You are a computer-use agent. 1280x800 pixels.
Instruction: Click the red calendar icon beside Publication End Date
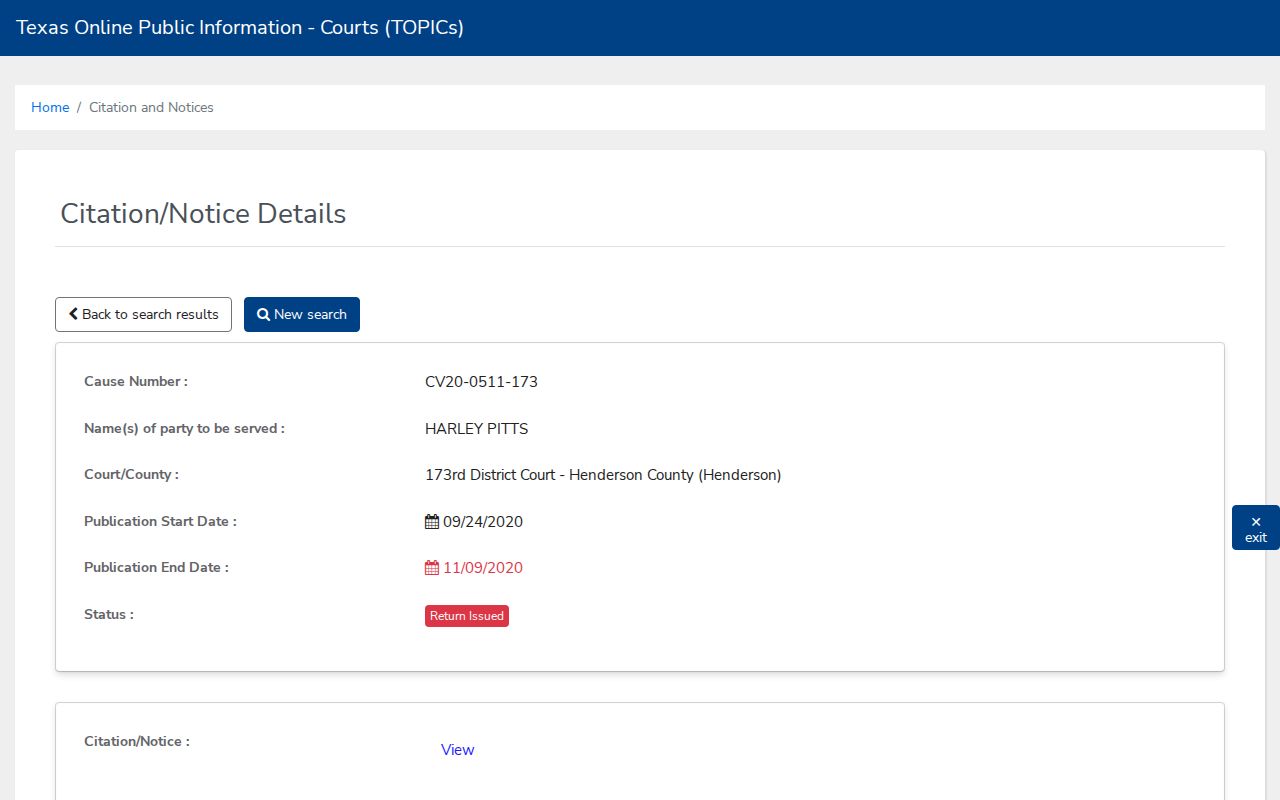[432, 568]
